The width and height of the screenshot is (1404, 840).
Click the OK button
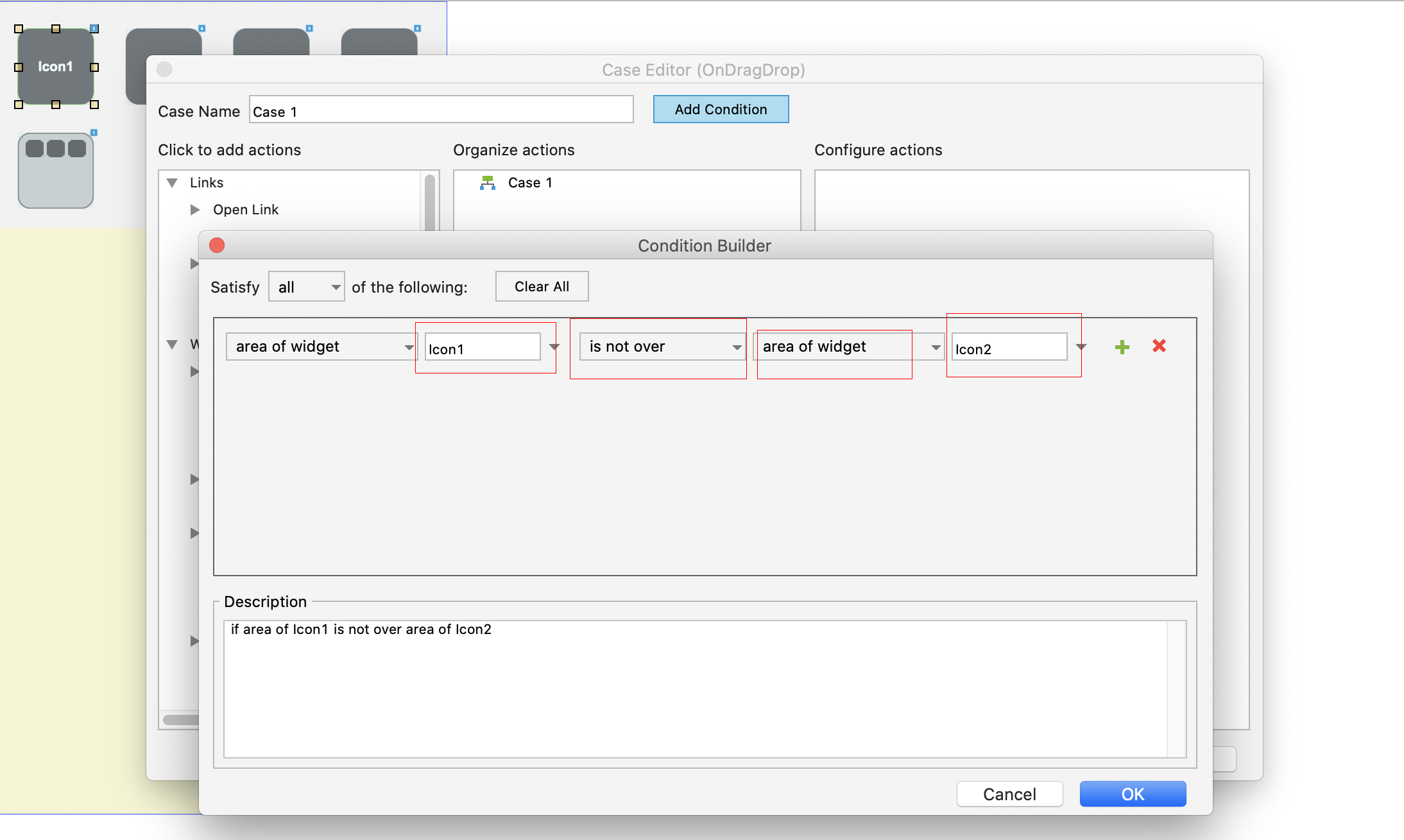[1133, 794]
